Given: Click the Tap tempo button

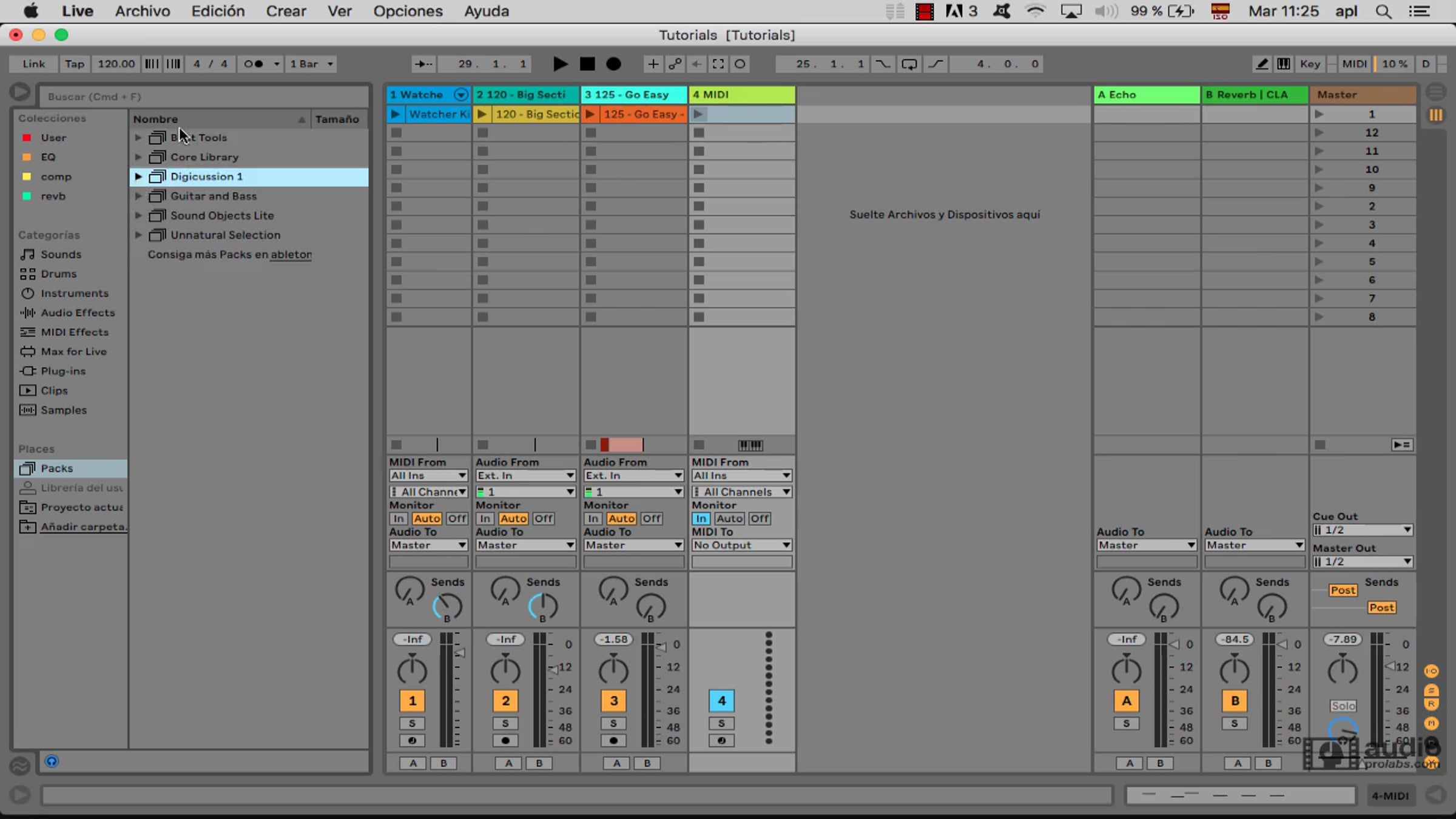Looking at the screenshot, I should (75, 64).
